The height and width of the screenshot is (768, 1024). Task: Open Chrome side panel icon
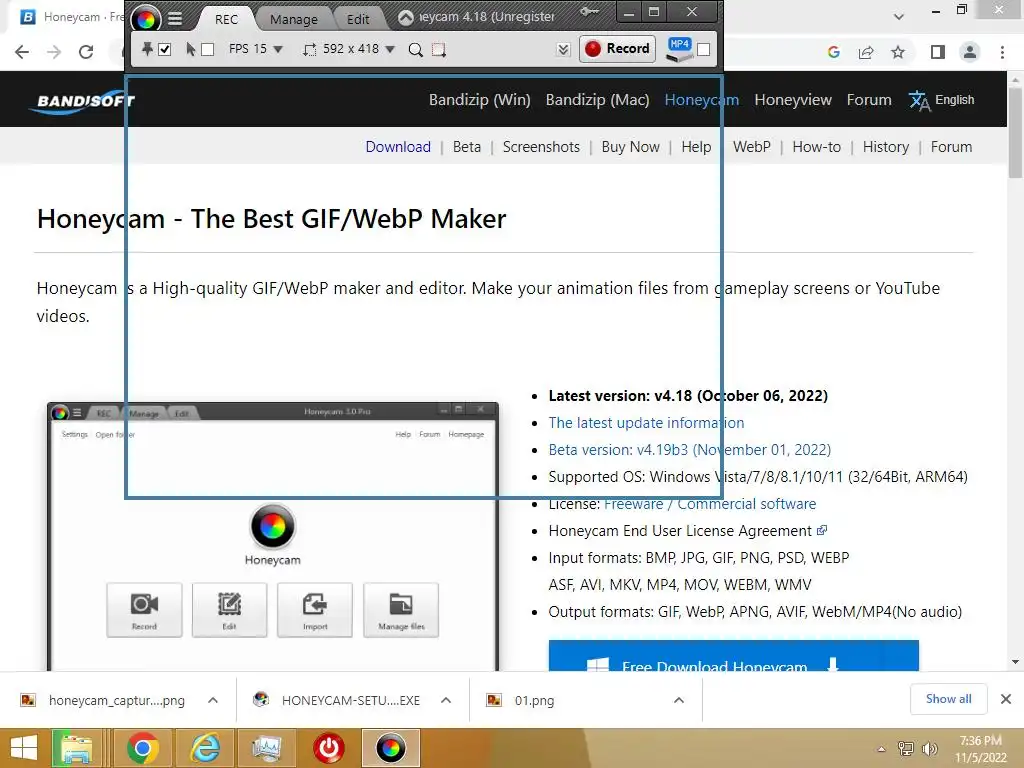(938, 52)
